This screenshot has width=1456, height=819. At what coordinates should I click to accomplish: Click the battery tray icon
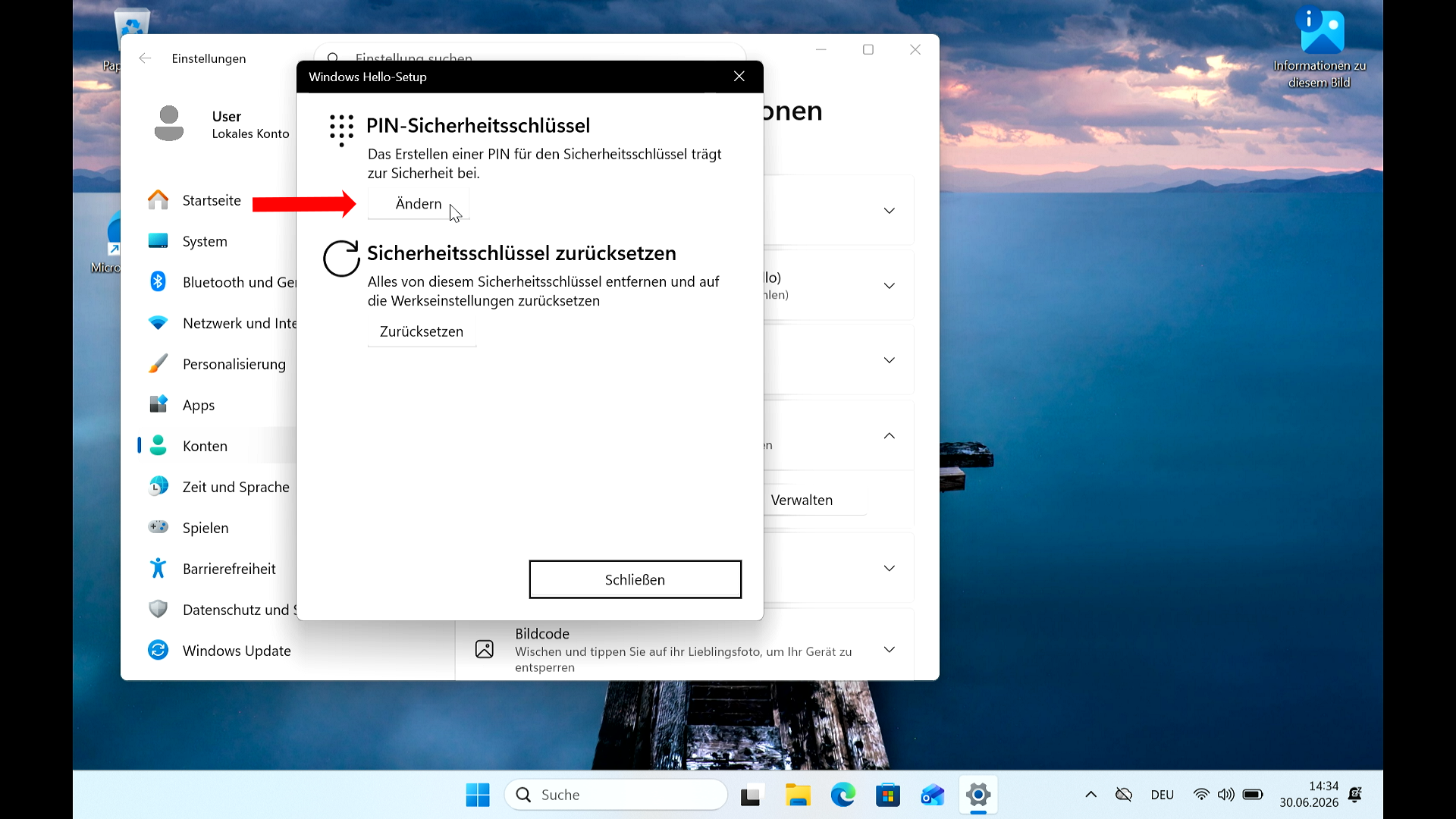1253,795
